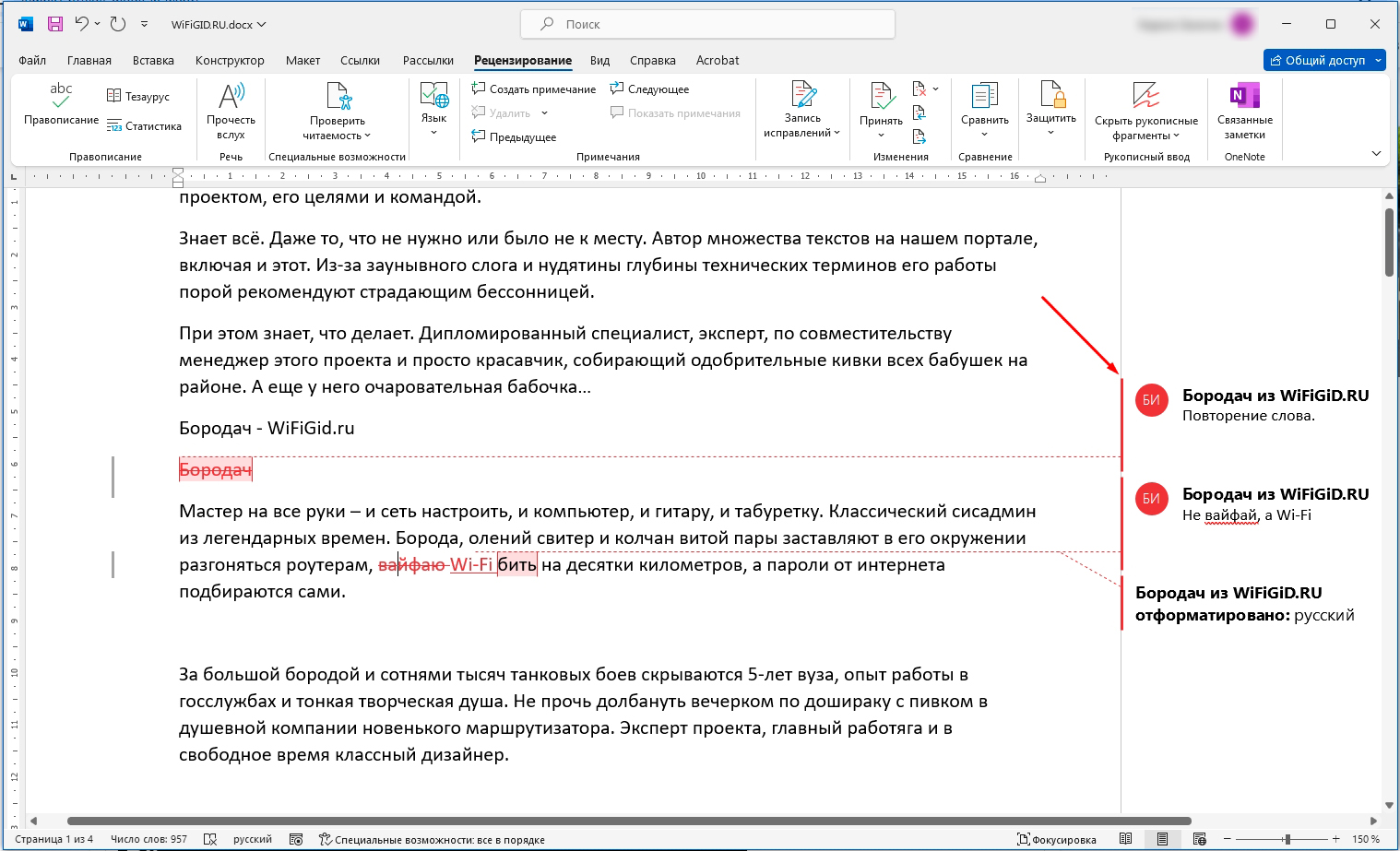Click the inserted Wi-Fi word
The image size is (1400, 851).
pyautogui.click(x=471, y=564)
